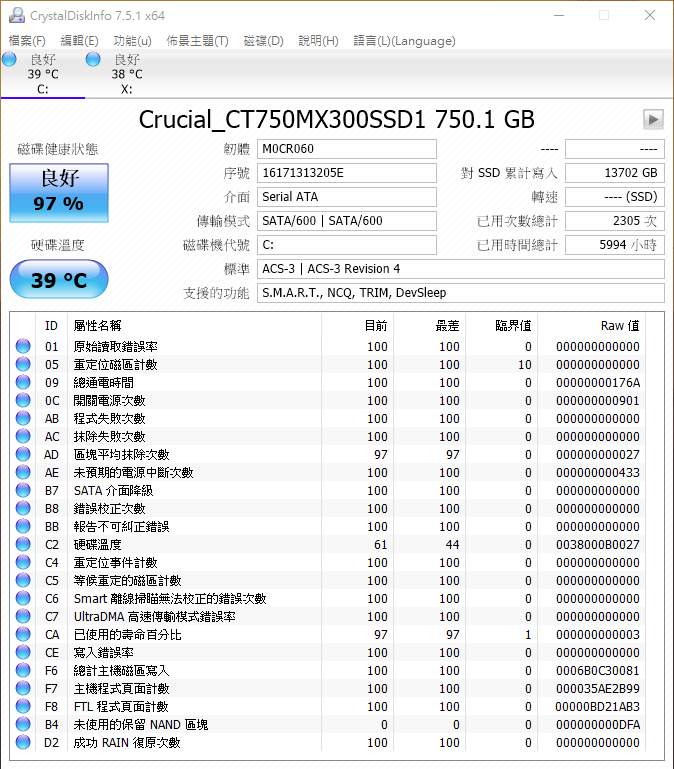Open the 語言(L)(Language) menu
Image resolution: width=674 pixels, height=769 pixels.
404,41
